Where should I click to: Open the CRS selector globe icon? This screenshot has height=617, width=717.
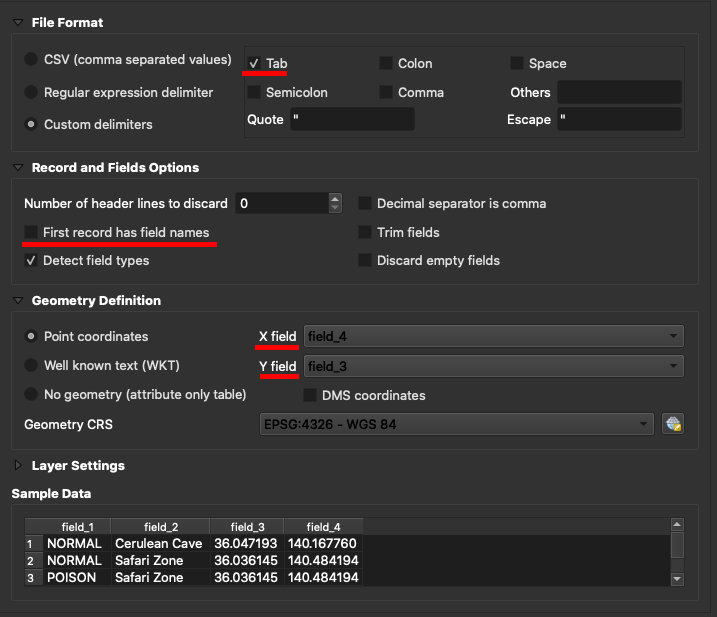pos(674,424)
